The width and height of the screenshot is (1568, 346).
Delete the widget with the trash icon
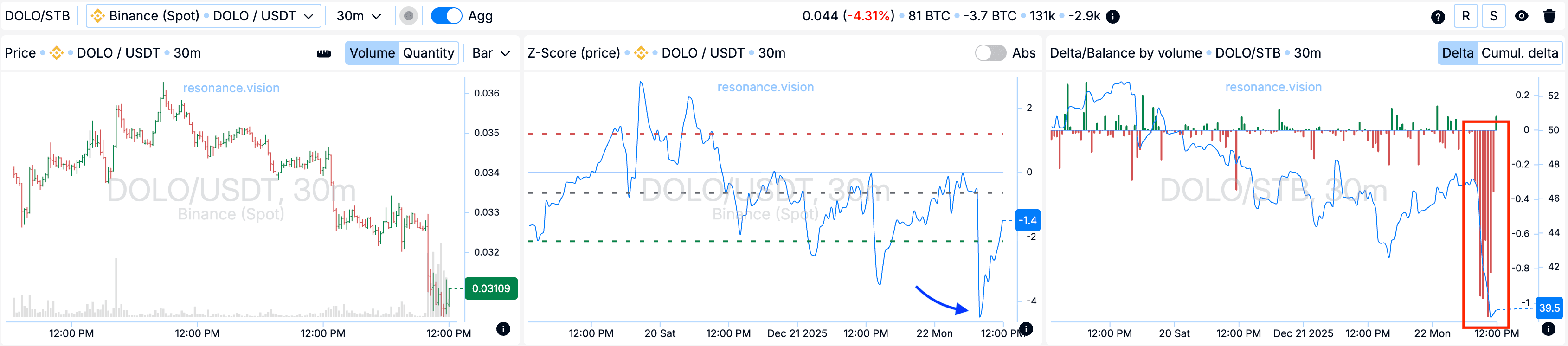tap(1549, 16)
